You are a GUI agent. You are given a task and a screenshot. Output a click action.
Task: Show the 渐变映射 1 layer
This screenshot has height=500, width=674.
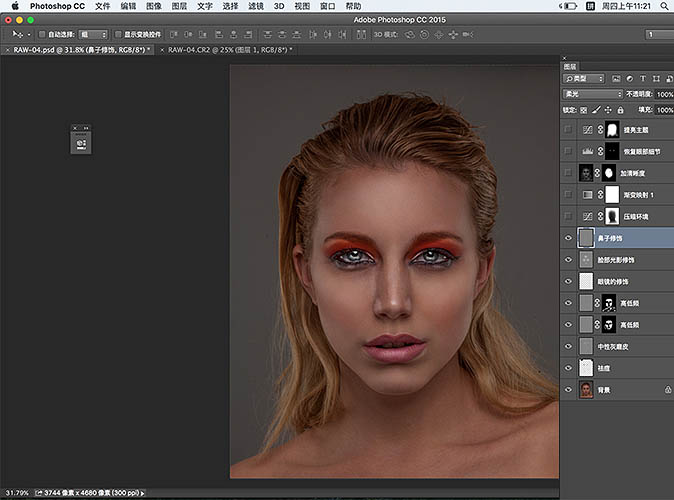[569, 194]
